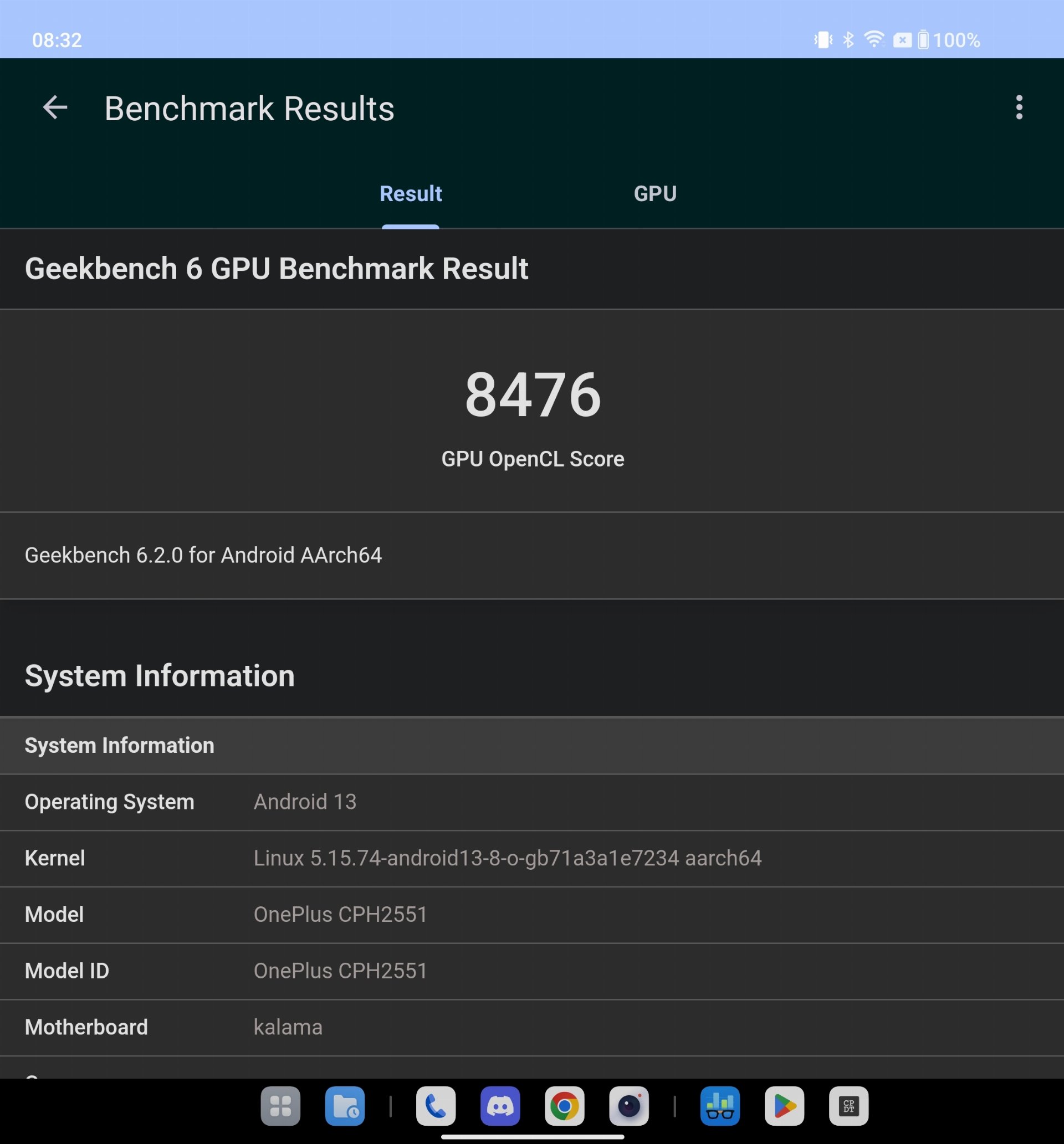Viewport: 1064px width, 1144px height.
Task: Tap the 100% battery percentage
Action: [956, 40]
